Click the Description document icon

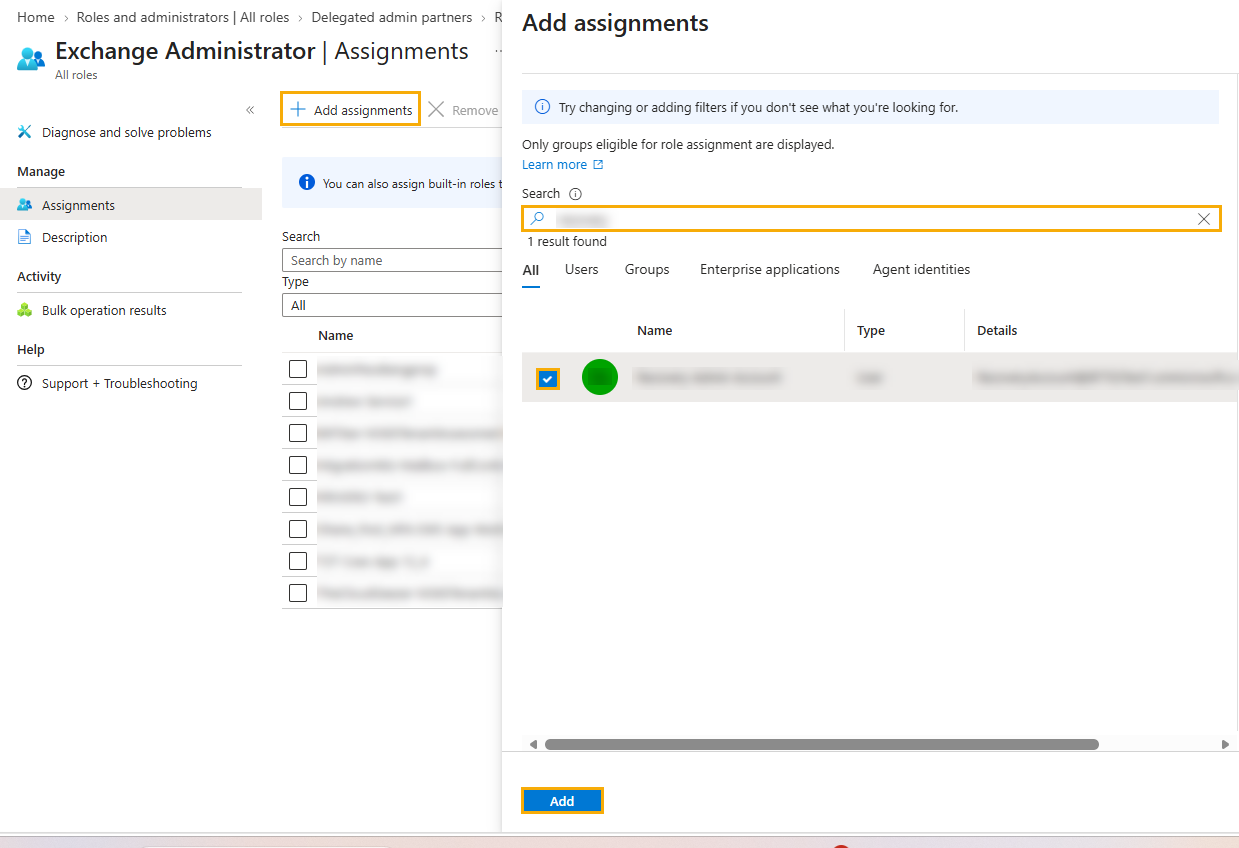25,237
